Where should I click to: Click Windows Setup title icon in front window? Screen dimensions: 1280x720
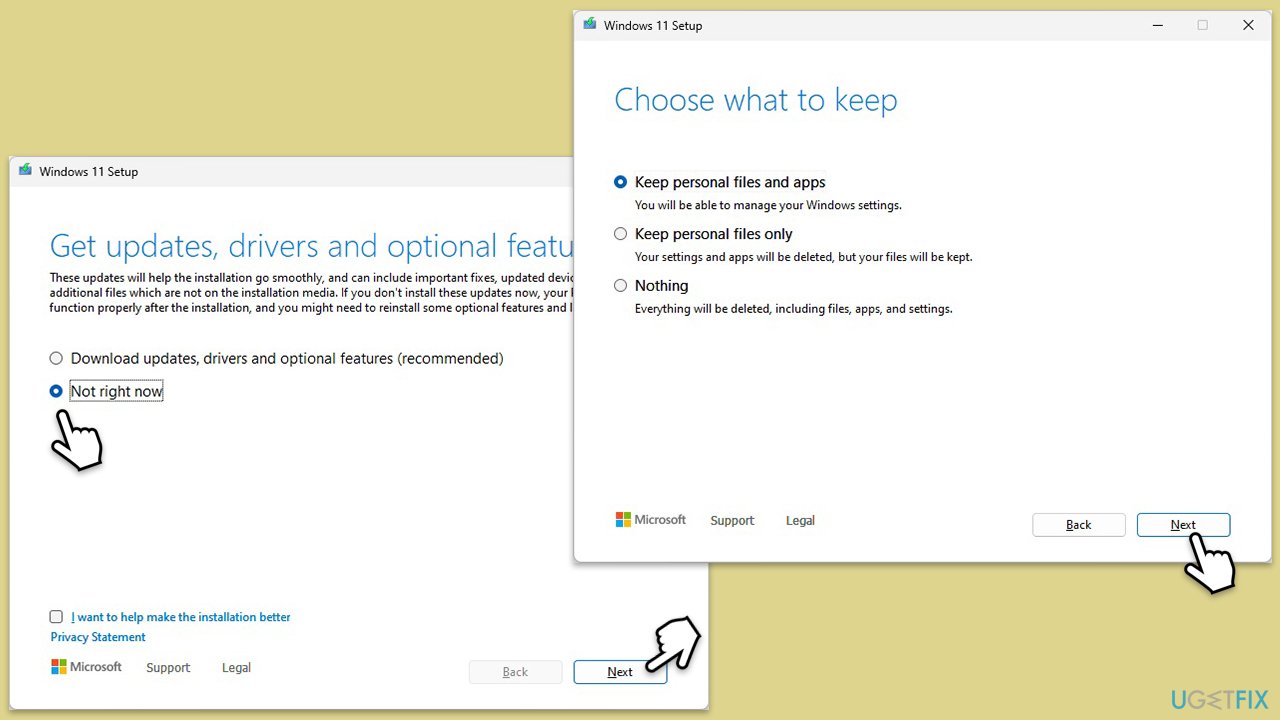tap(590, 25)
